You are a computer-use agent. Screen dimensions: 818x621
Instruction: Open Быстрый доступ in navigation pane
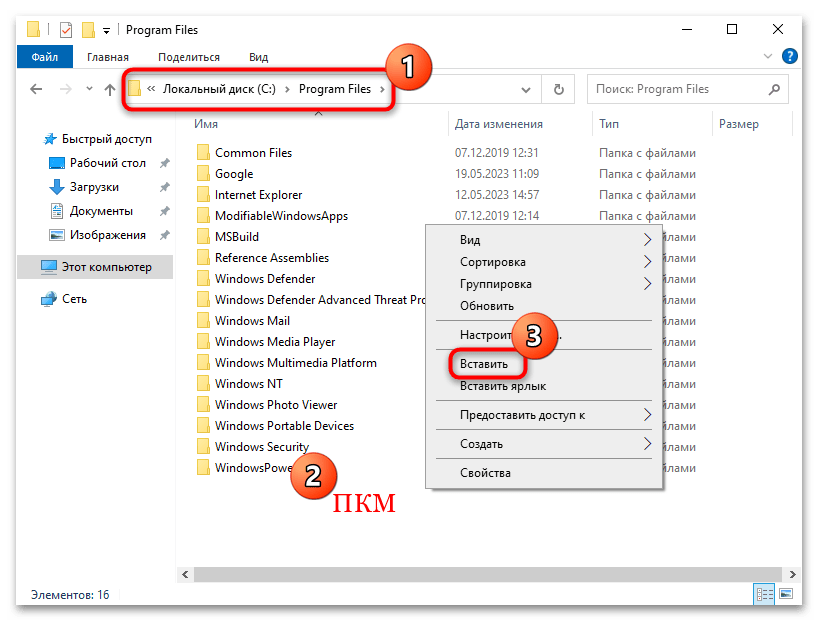point(106,139)
